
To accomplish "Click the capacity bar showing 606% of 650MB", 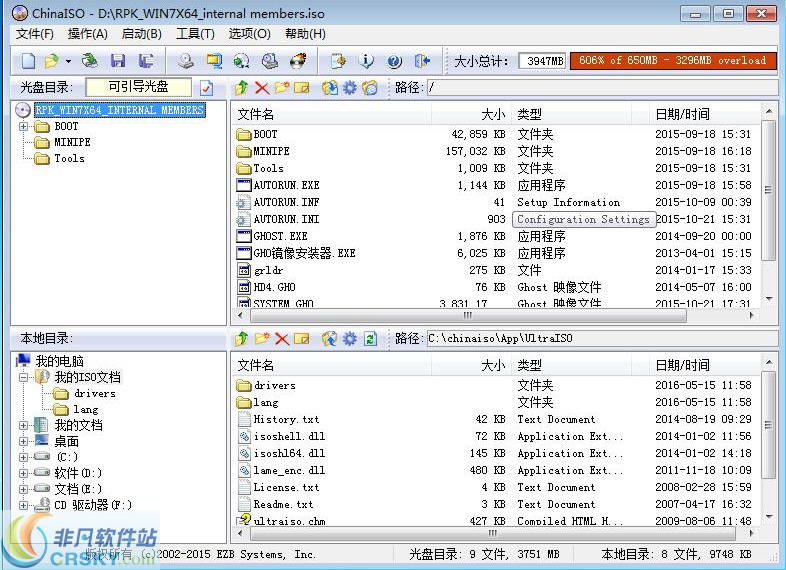I will click(673, 60).
